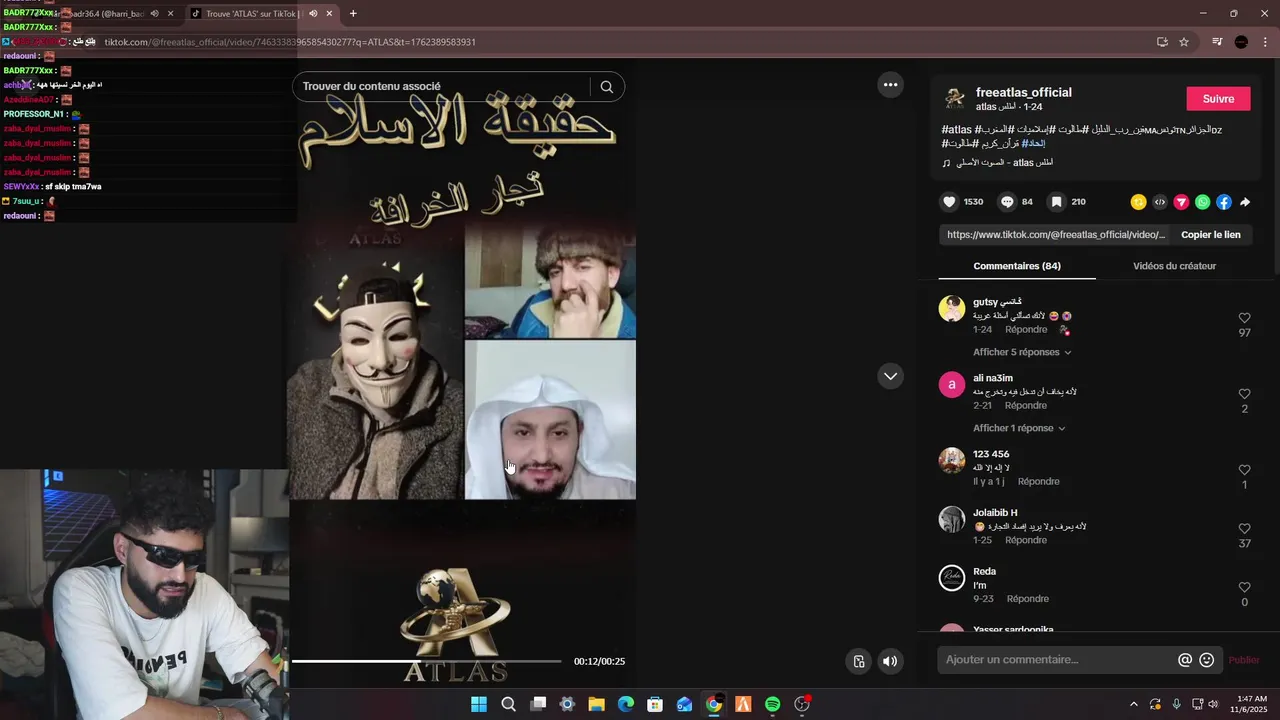Open File Explorer from taskbar
Screen dimensions: 1280x720
596,704
